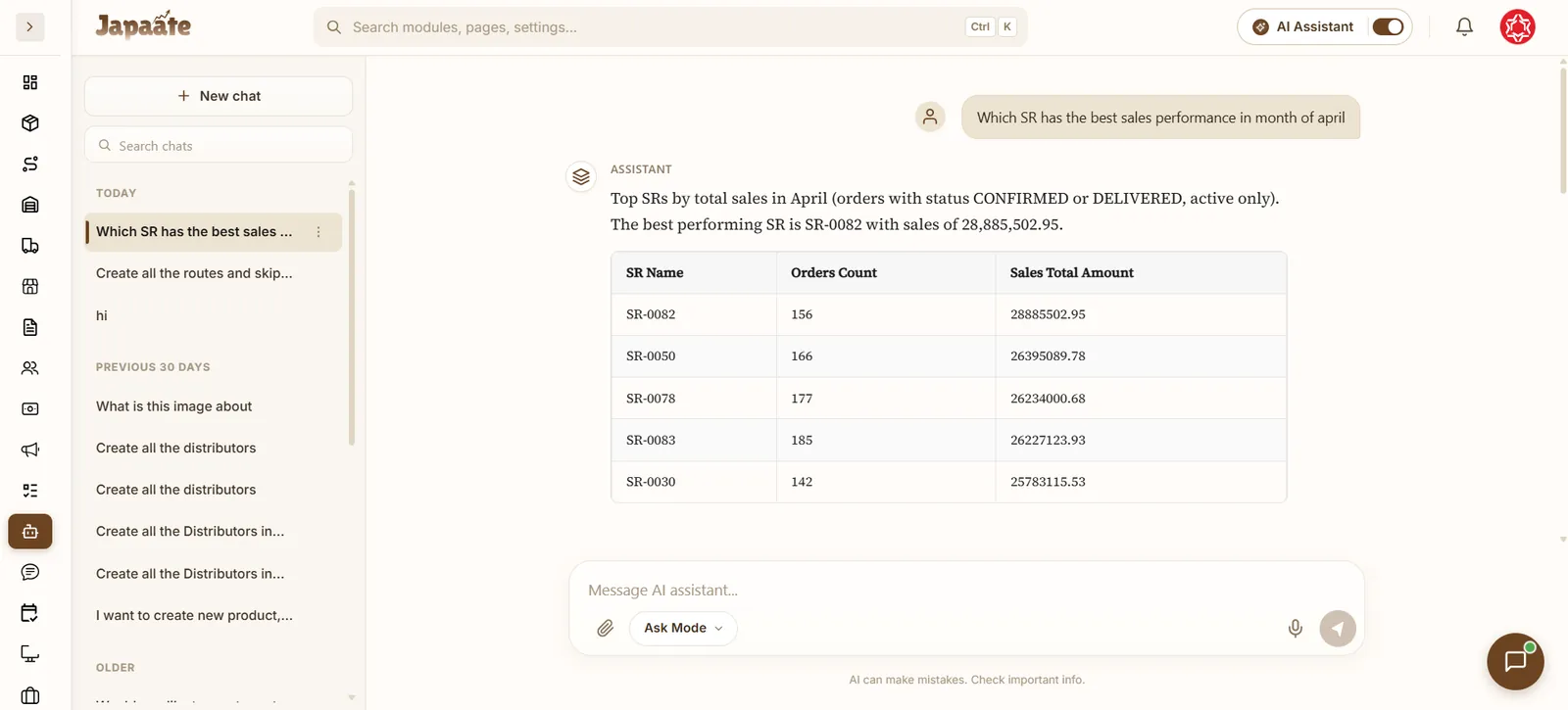Toggle the AI Assistant switch off
Image resolution: width=1568 pixels, height=710 pixels.
coord(1388,26)
